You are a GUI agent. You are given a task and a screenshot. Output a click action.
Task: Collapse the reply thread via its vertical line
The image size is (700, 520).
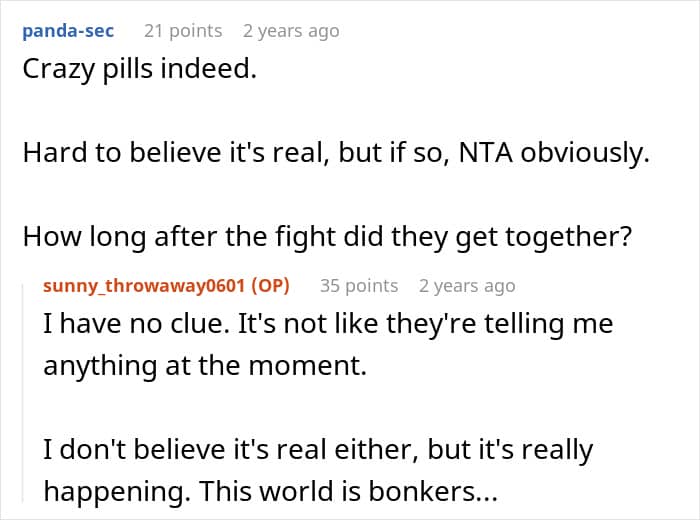click(x=23, y=393)
